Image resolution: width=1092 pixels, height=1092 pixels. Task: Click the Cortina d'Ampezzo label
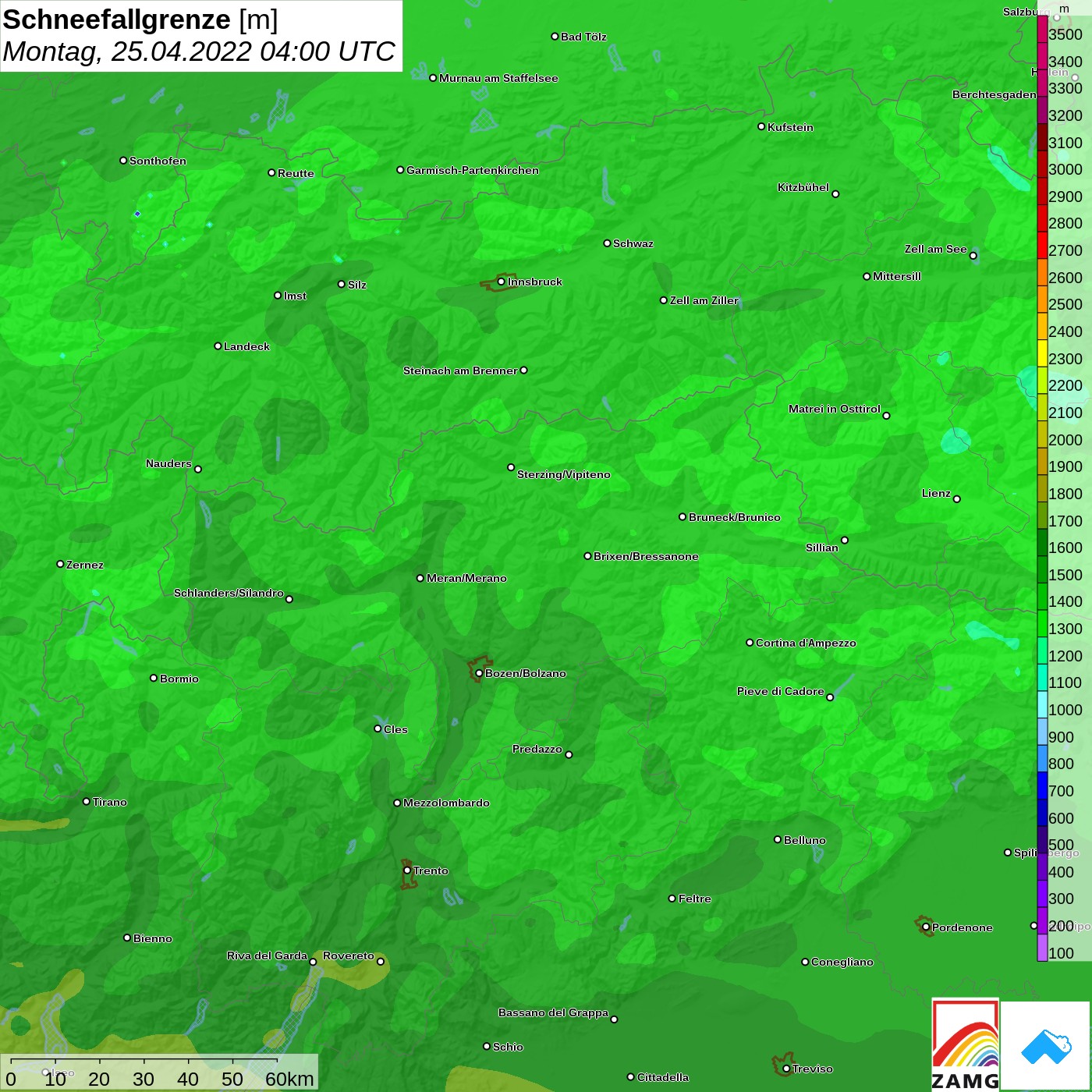click(x=806, y=643)
